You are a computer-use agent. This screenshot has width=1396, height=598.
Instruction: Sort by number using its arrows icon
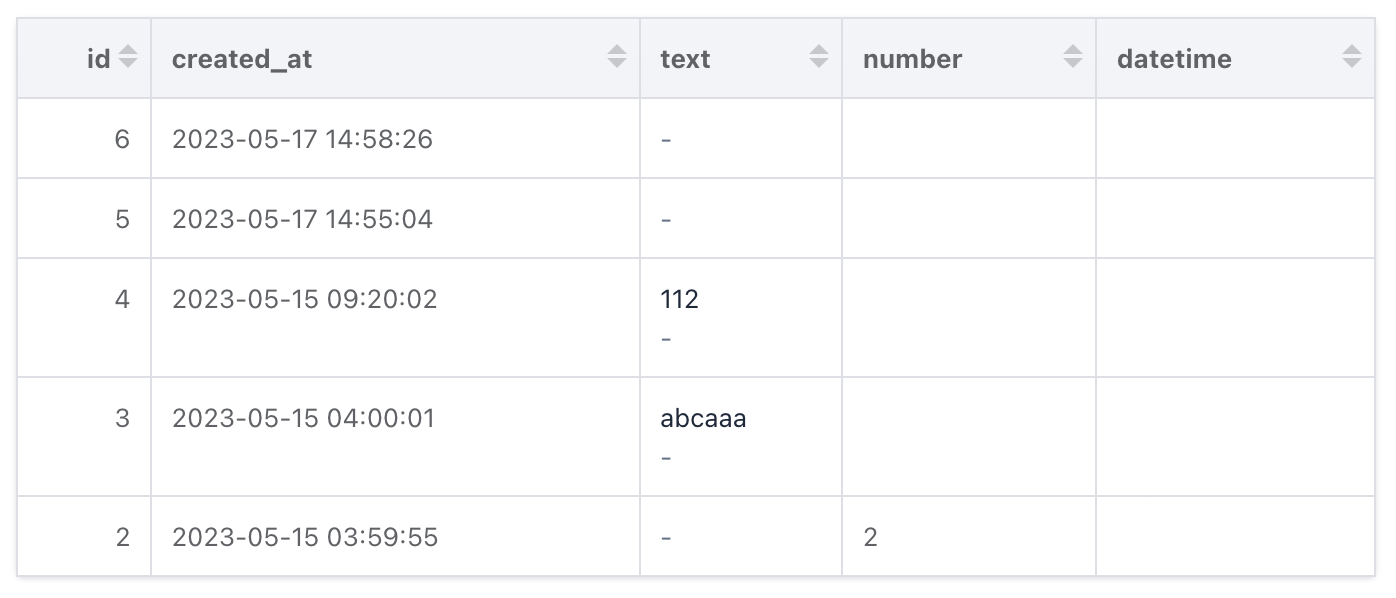coord(1073,58)
